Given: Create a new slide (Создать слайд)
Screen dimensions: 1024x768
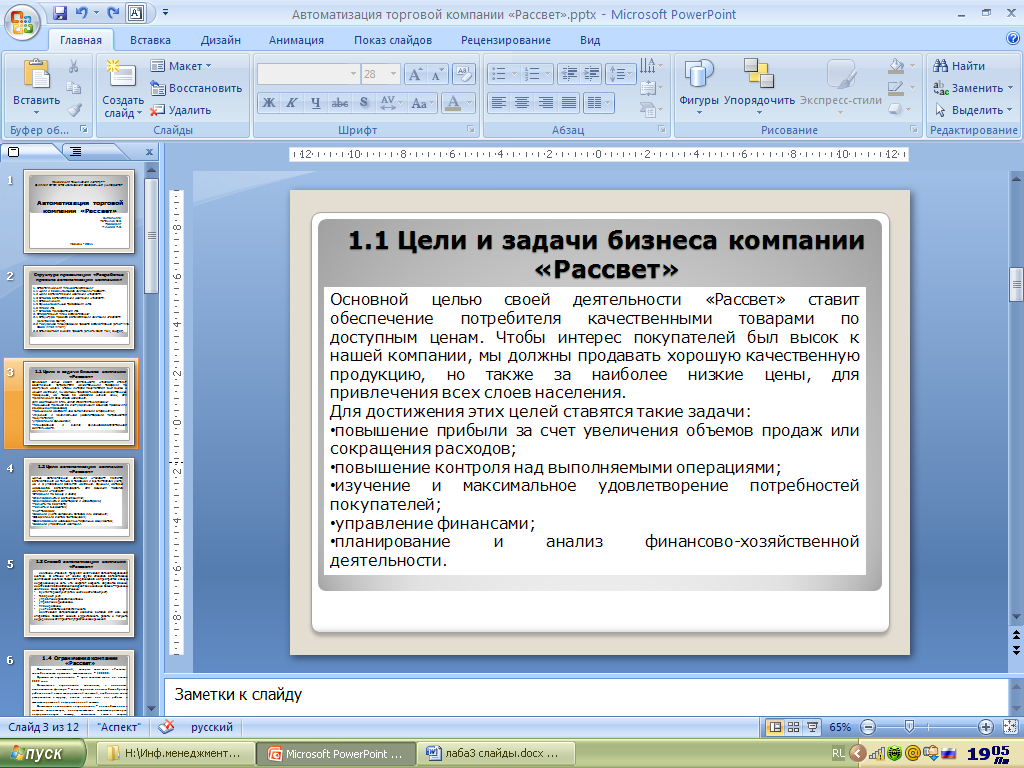Looking at the screenshot, I should tap(122, 89).
